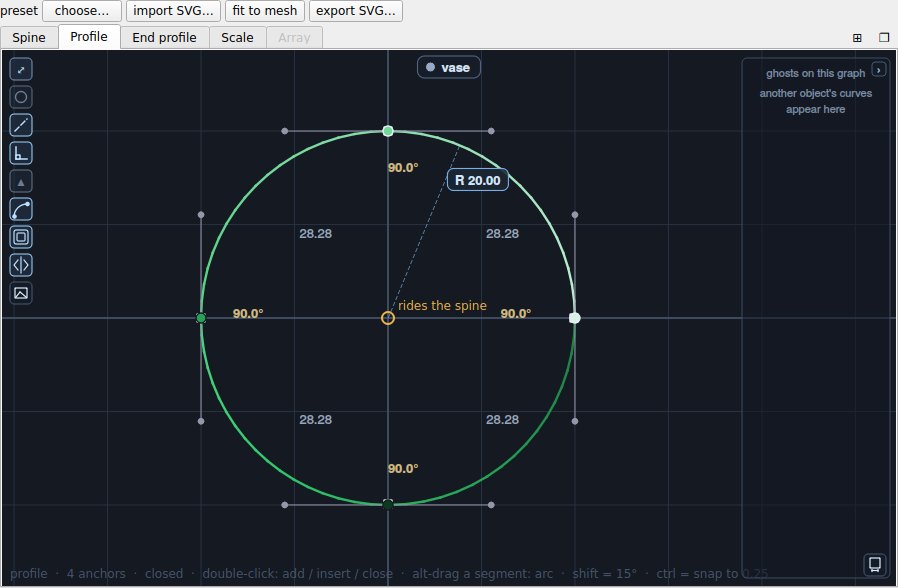Click the export SVG... button
Viewport: 898px width, 588px height.
tap(356, 11)
